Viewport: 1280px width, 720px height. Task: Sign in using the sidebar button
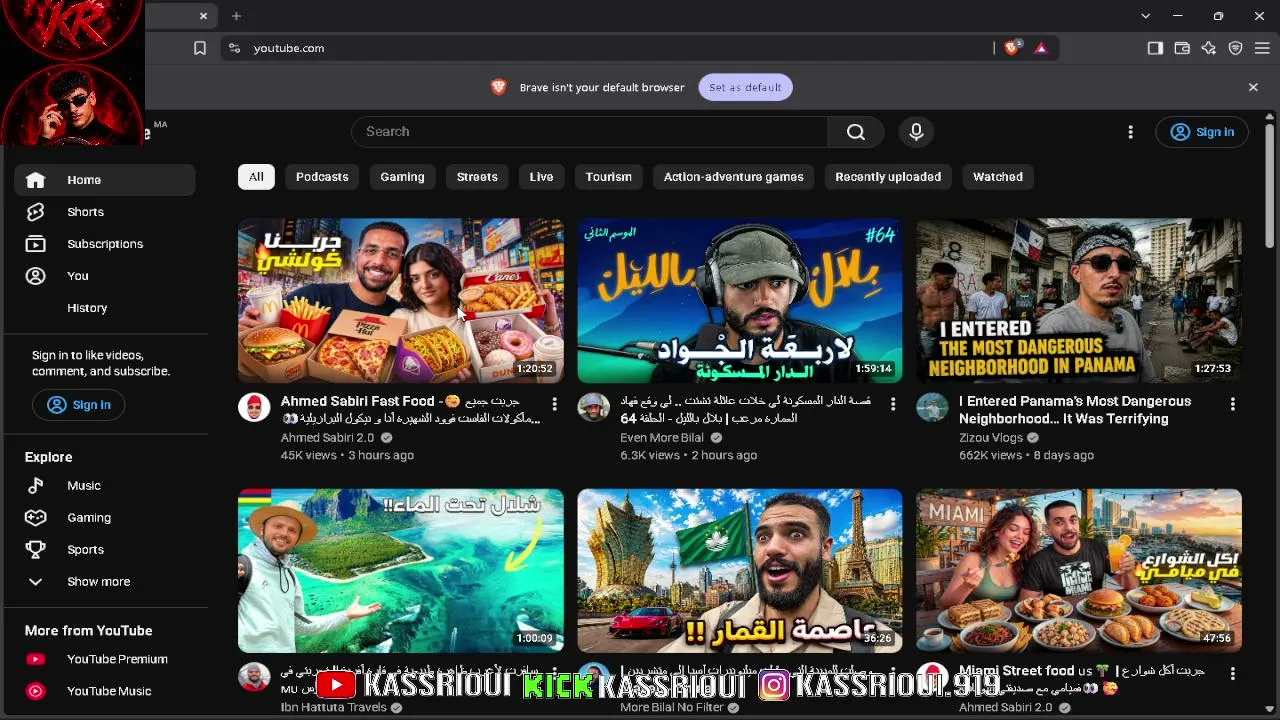pyautogui.click(x=78, y=405)
